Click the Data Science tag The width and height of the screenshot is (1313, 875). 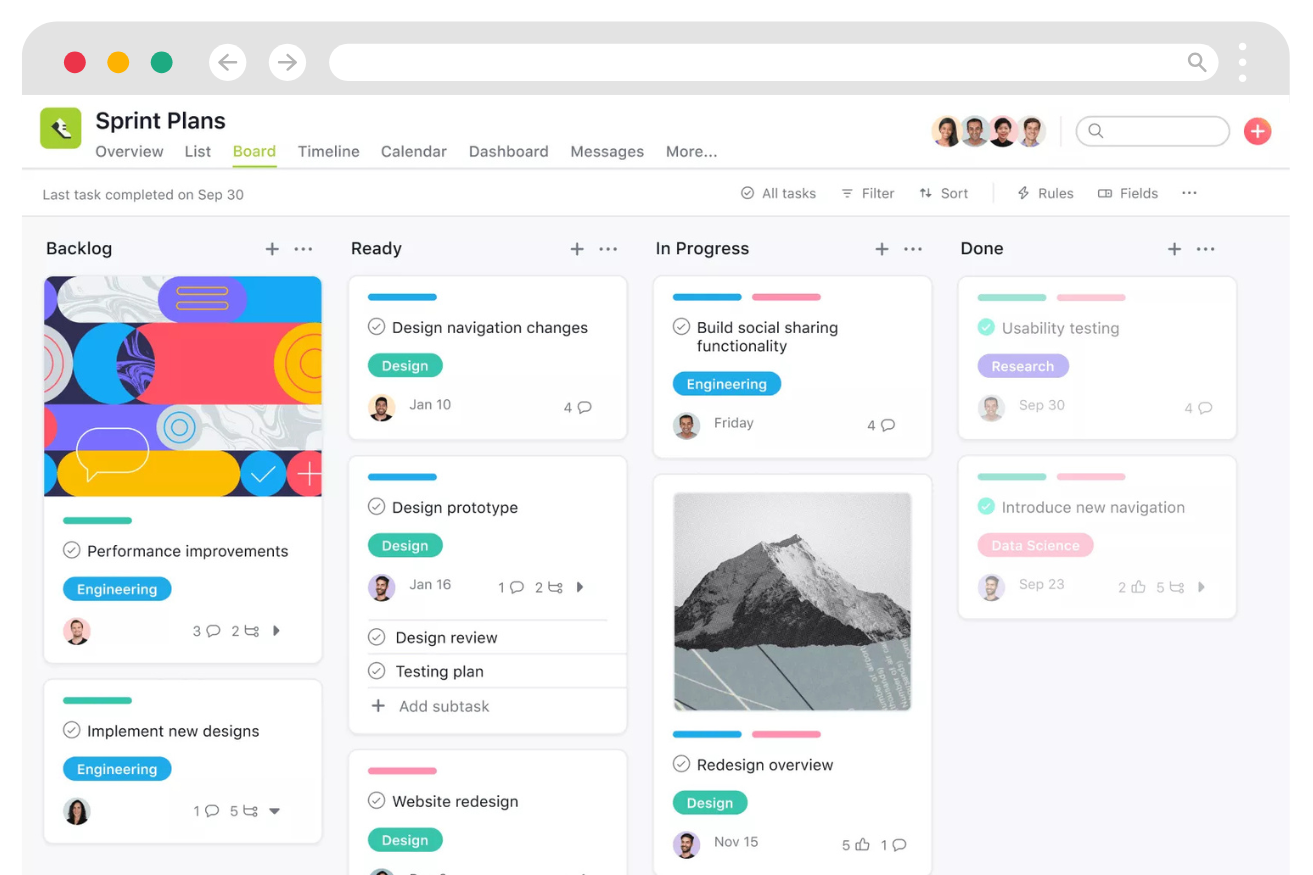(x=1035, y=545)
